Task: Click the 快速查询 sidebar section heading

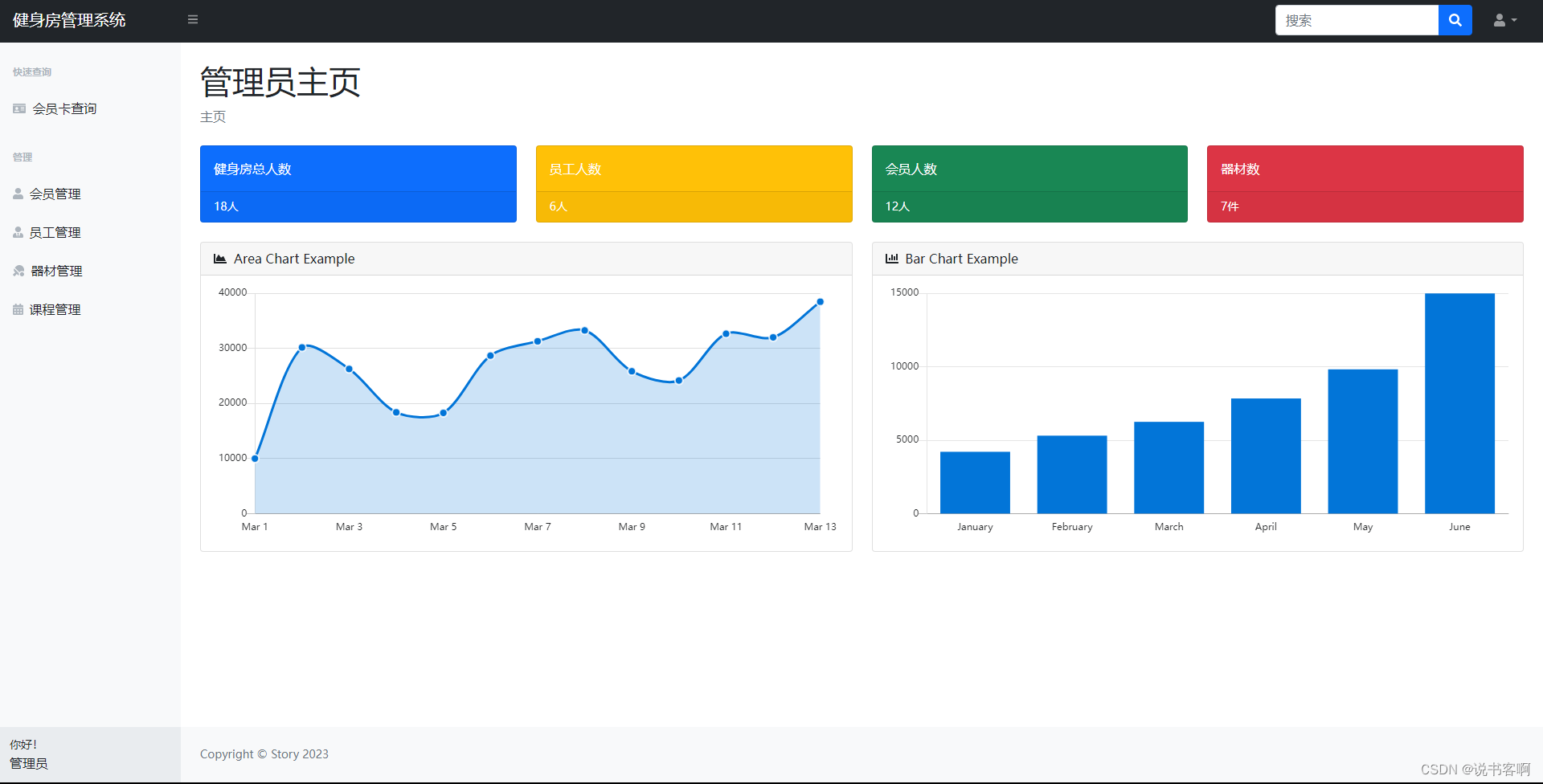Action: click(32, 72)
